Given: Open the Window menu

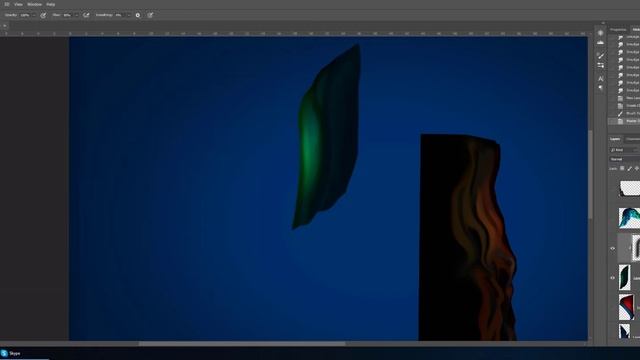Looking at the screenshot, I should coord(34,4).
